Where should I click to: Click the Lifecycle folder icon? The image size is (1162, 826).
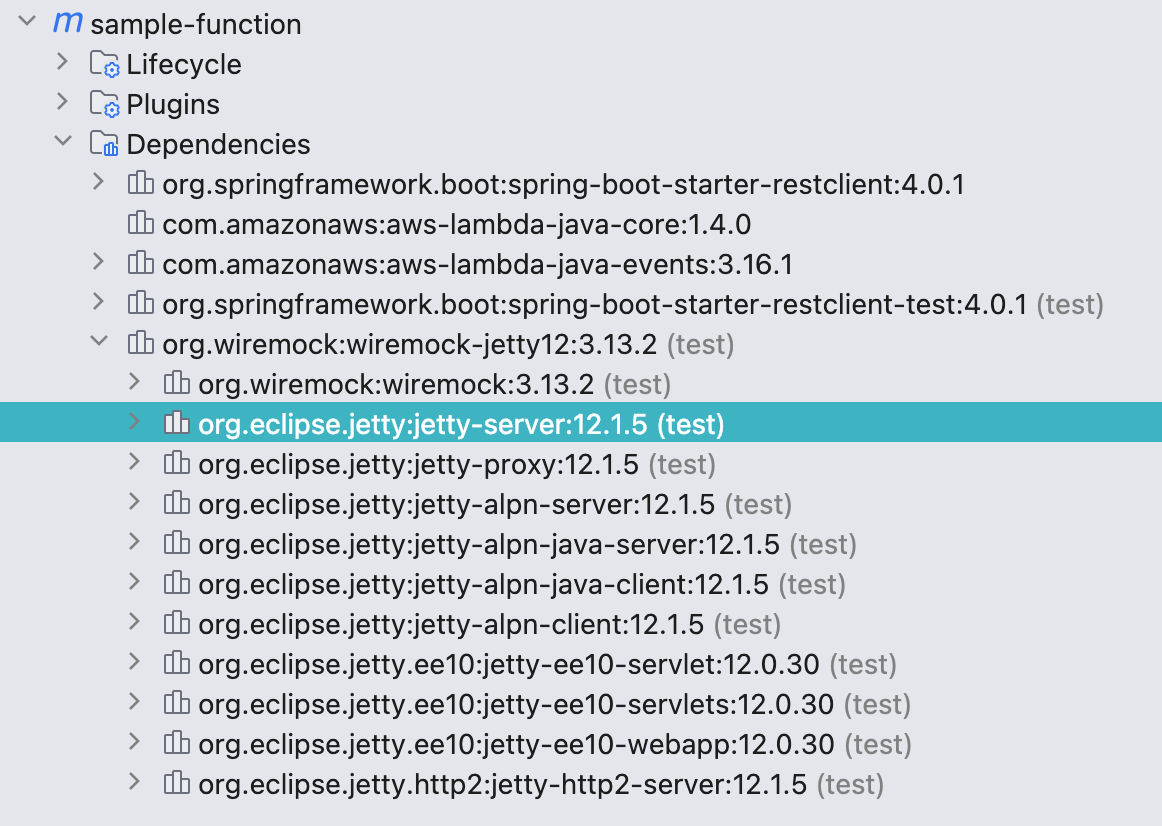tap(105, 65)
